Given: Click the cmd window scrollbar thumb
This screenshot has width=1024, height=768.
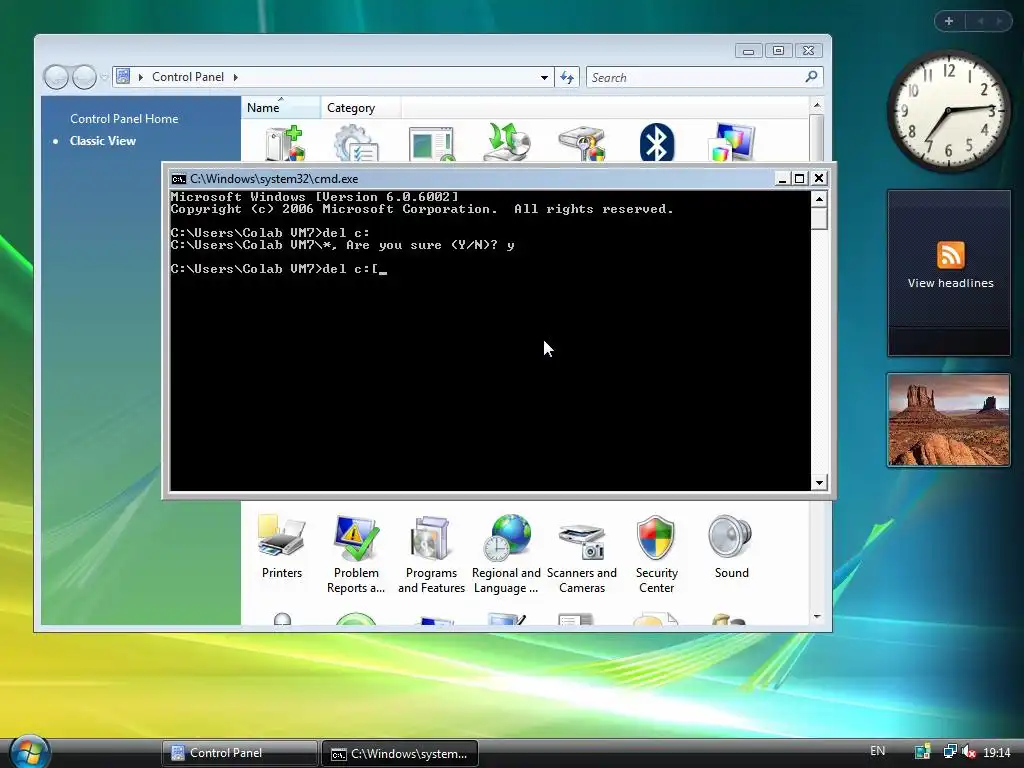Looking at the screenshot, I should 819,218.
